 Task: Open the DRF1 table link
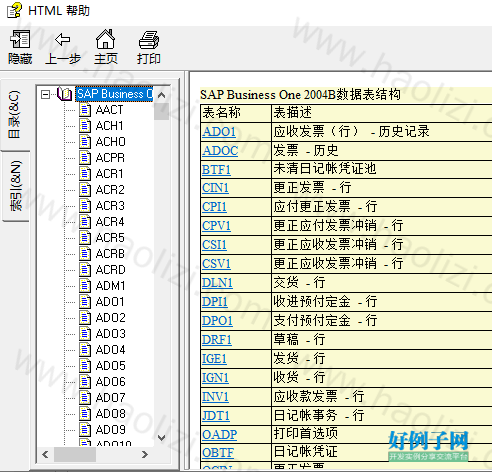[217, 340]
